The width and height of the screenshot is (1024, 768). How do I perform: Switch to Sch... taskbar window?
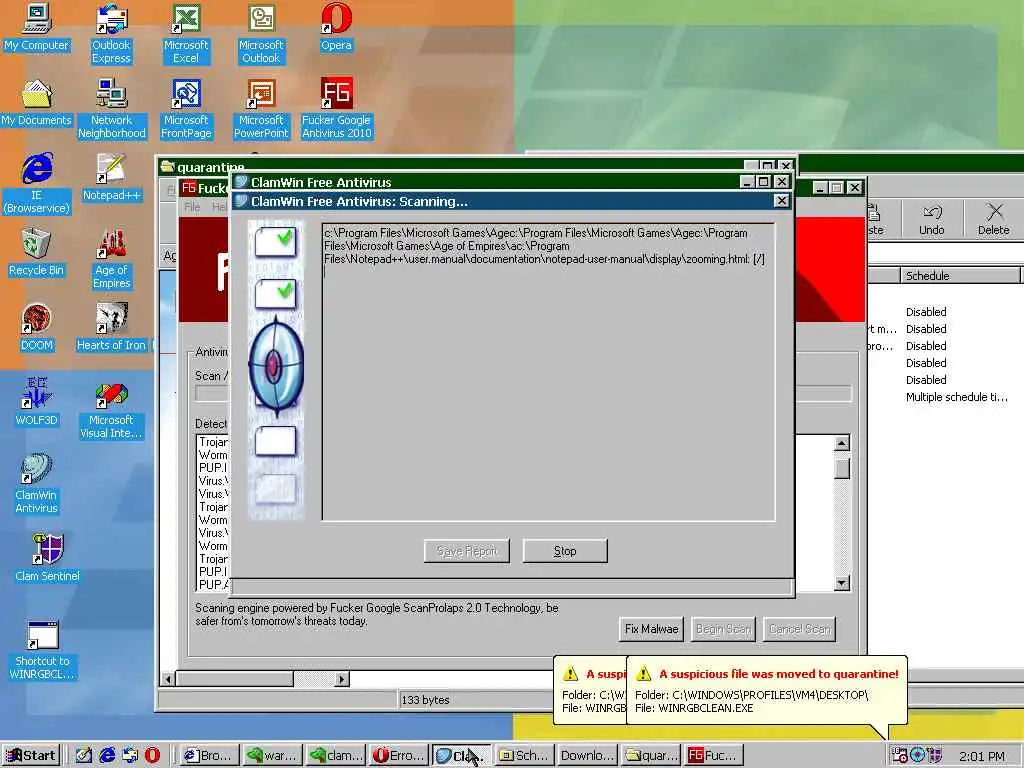(x=525, y=756)
